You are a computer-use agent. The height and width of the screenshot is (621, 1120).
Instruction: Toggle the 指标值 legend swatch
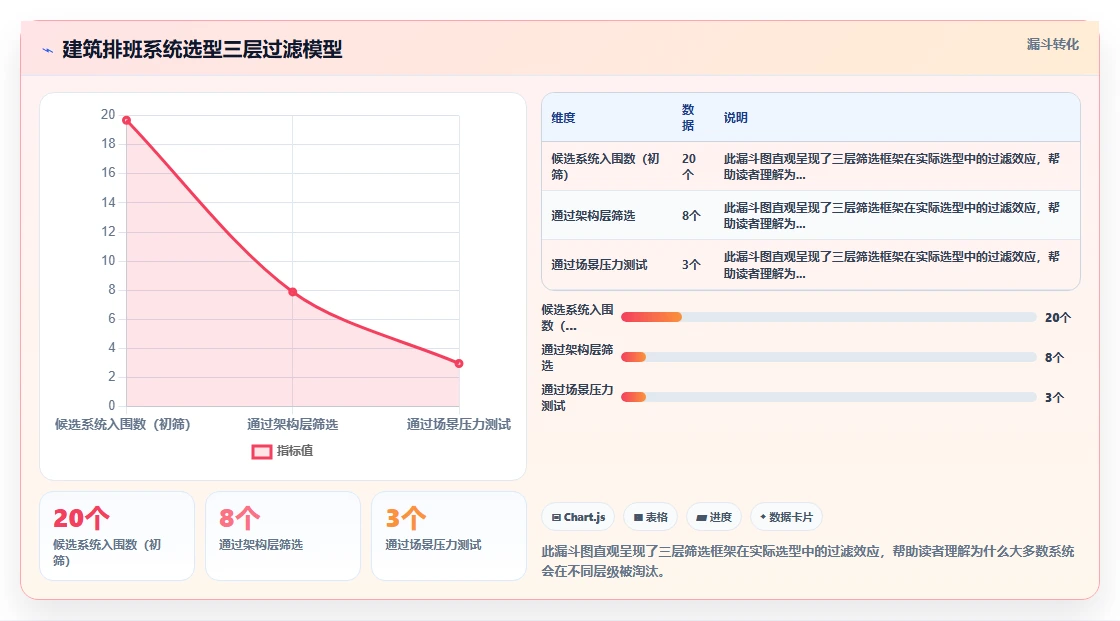(x=261, y=452)
